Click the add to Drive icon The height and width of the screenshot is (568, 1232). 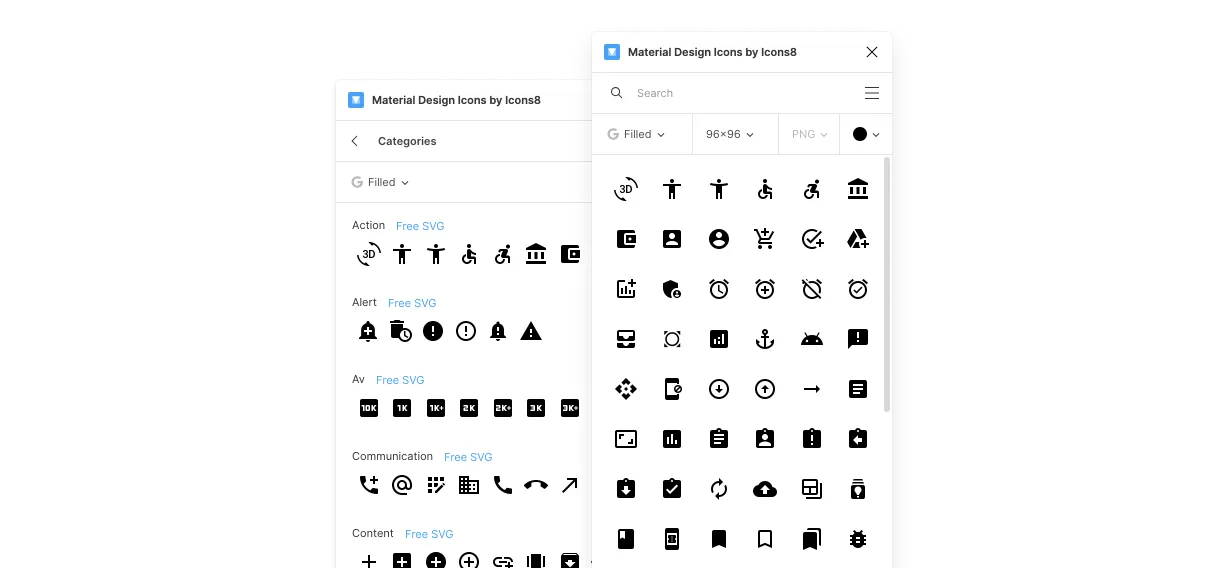858,239
